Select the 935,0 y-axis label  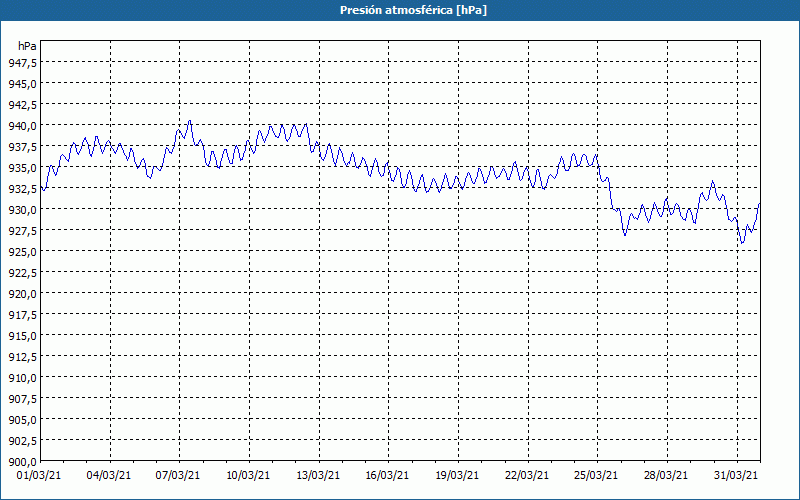point(22,167)
